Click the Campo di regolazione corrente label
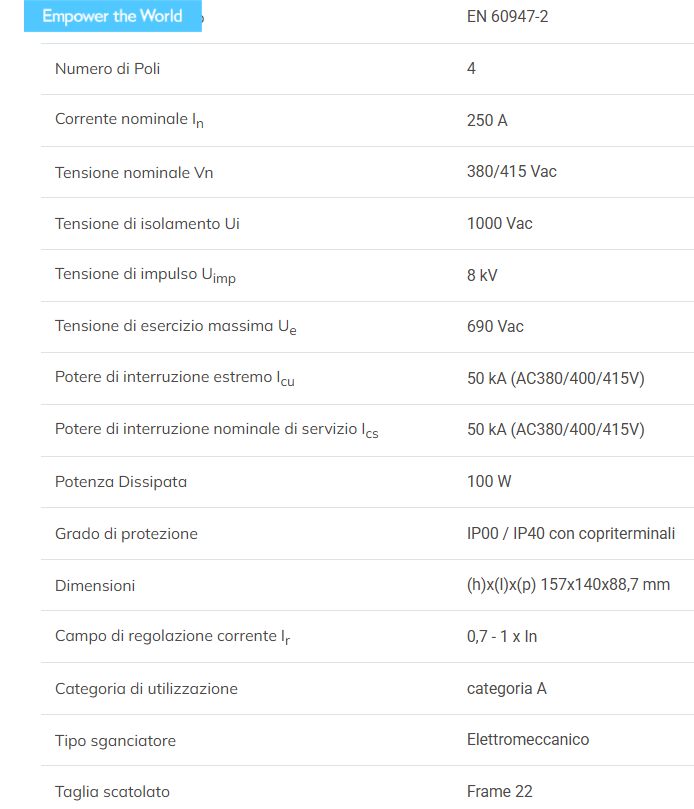This screenshot has height=809, width=694. [172, 637]
